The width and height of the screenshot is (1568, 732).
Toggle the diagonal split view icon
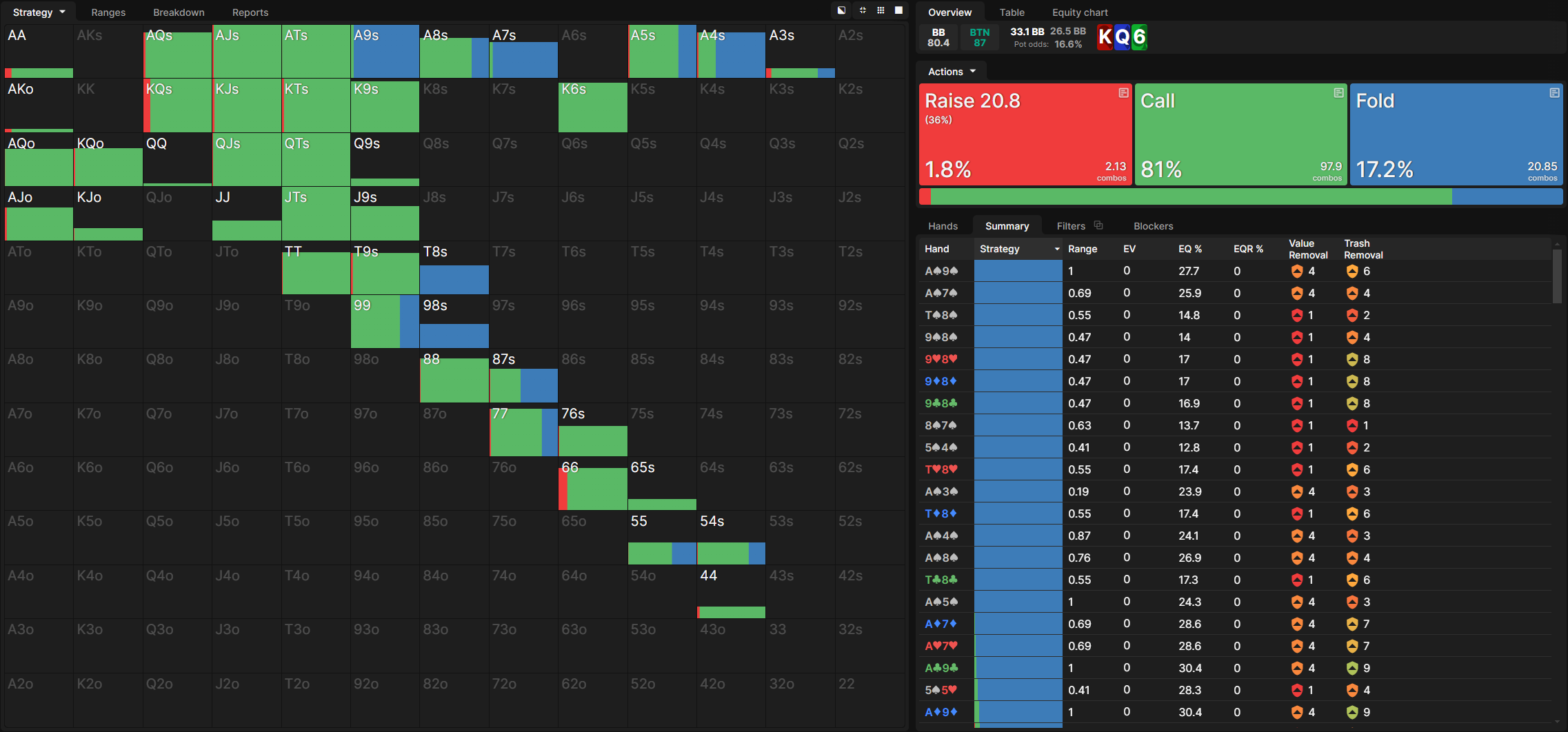click(841, 10)
